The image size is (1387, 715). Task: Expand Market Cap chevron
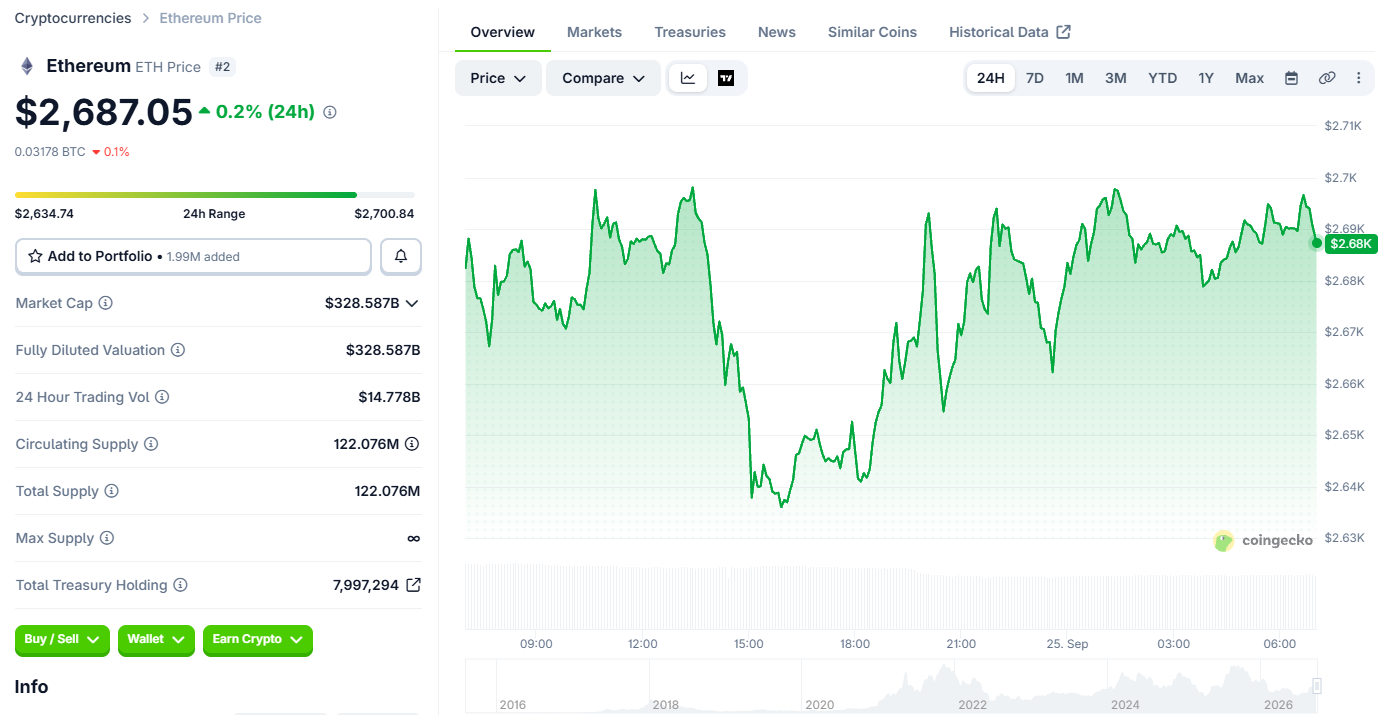pyautogui.click(x=412, y=303)
